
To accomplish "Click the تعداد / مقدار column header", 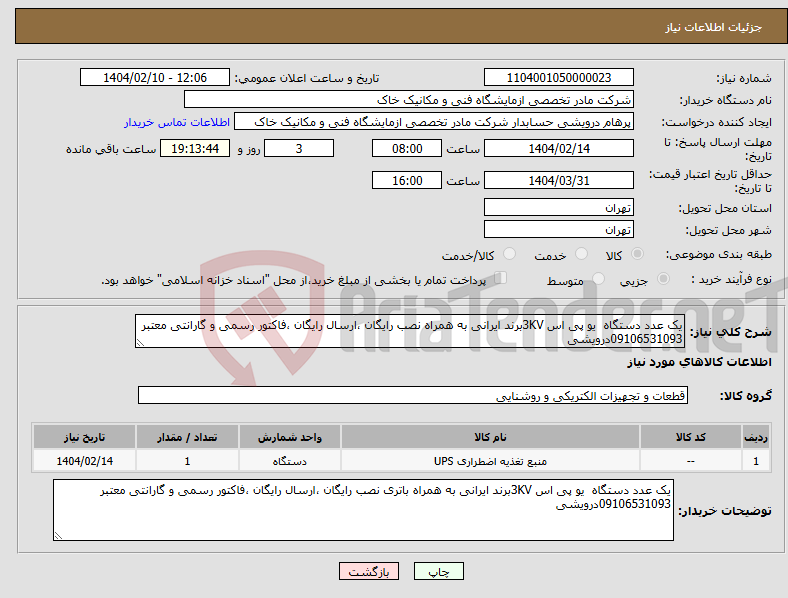I will point(187,437).
